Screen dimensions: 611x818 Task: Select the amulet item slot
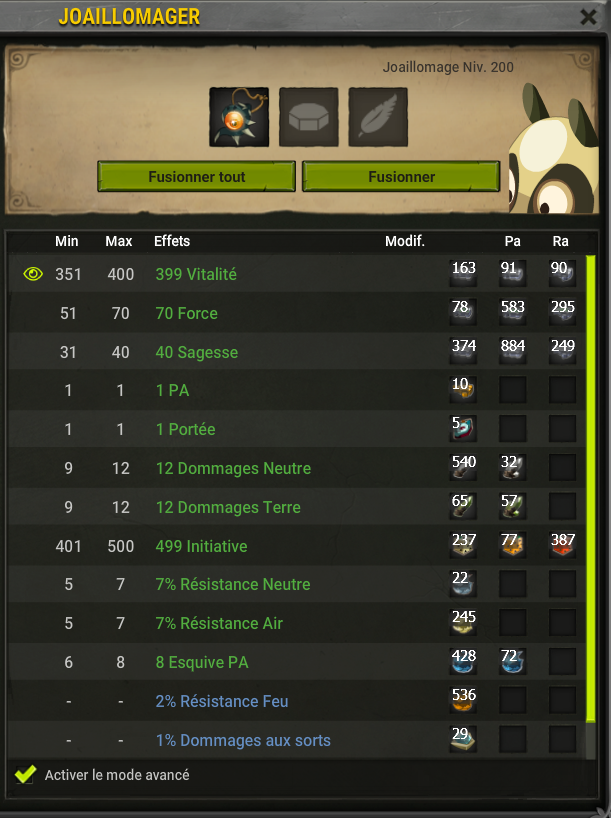pyautogui.click(x=239, y=117)
